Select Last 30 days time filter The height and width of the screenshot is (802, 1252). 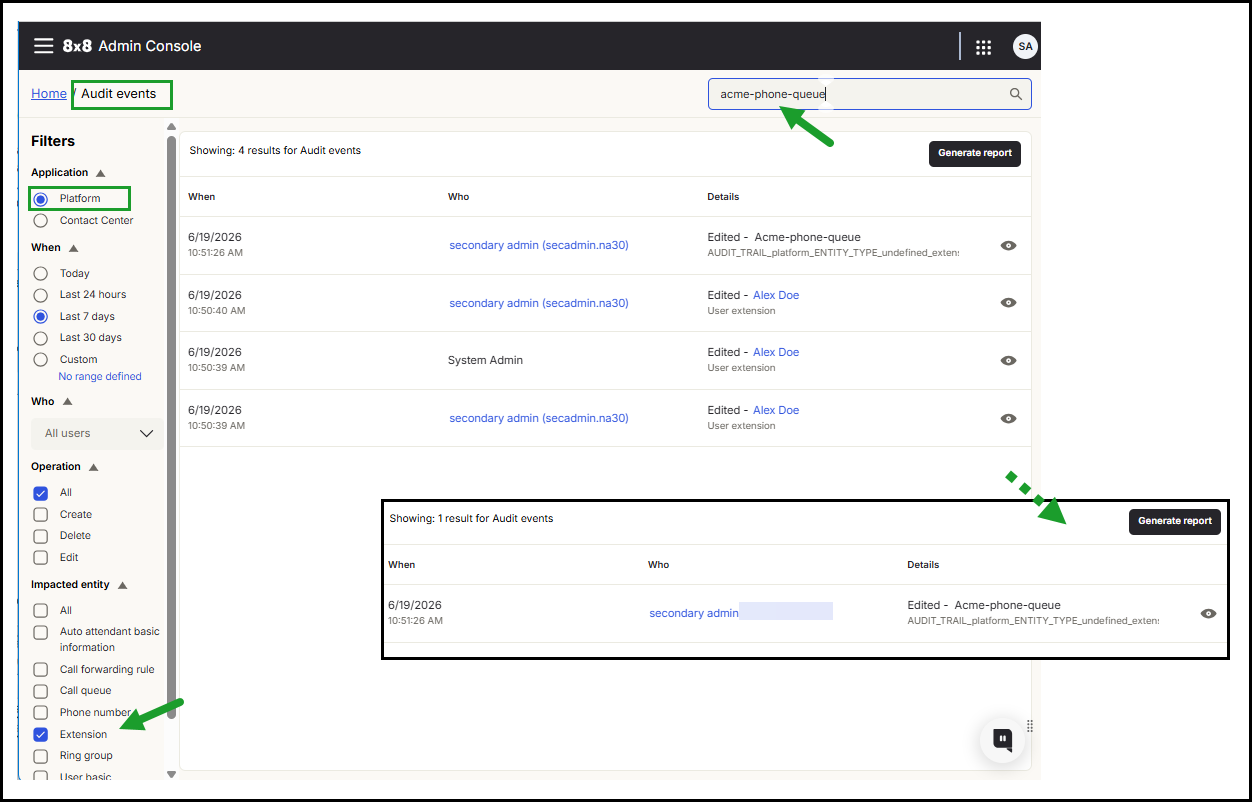[x=41, y=338]
